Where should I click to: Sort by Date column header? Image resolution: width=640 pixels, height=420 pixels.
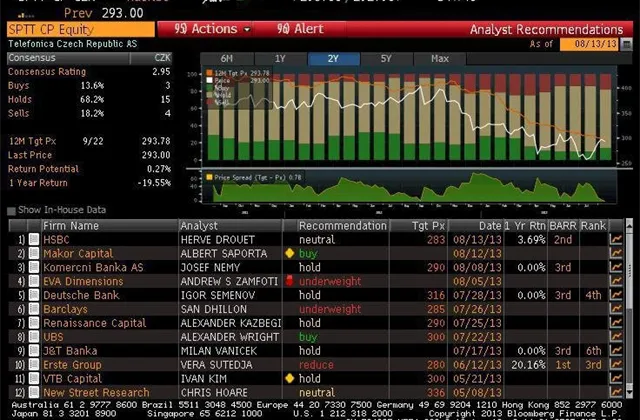tap(476, 226)
